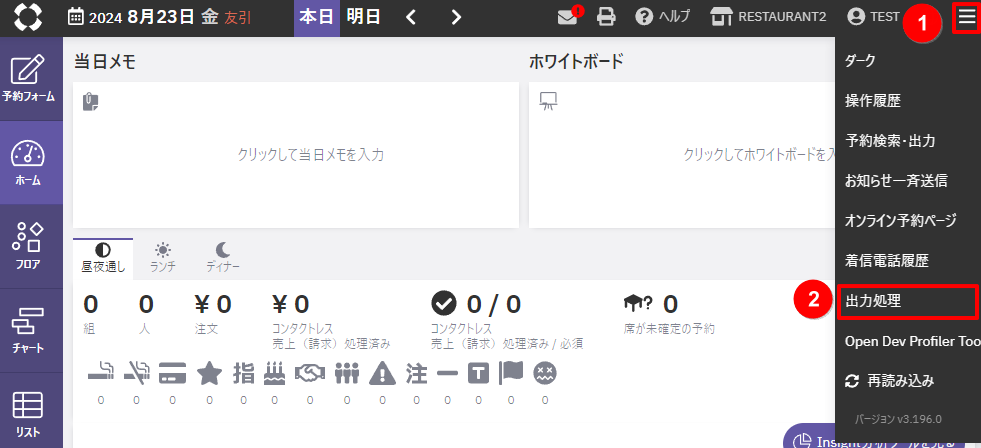The image size is (981, 448).
Task: Click the 本日 (today) button
Action: (317, 17)
